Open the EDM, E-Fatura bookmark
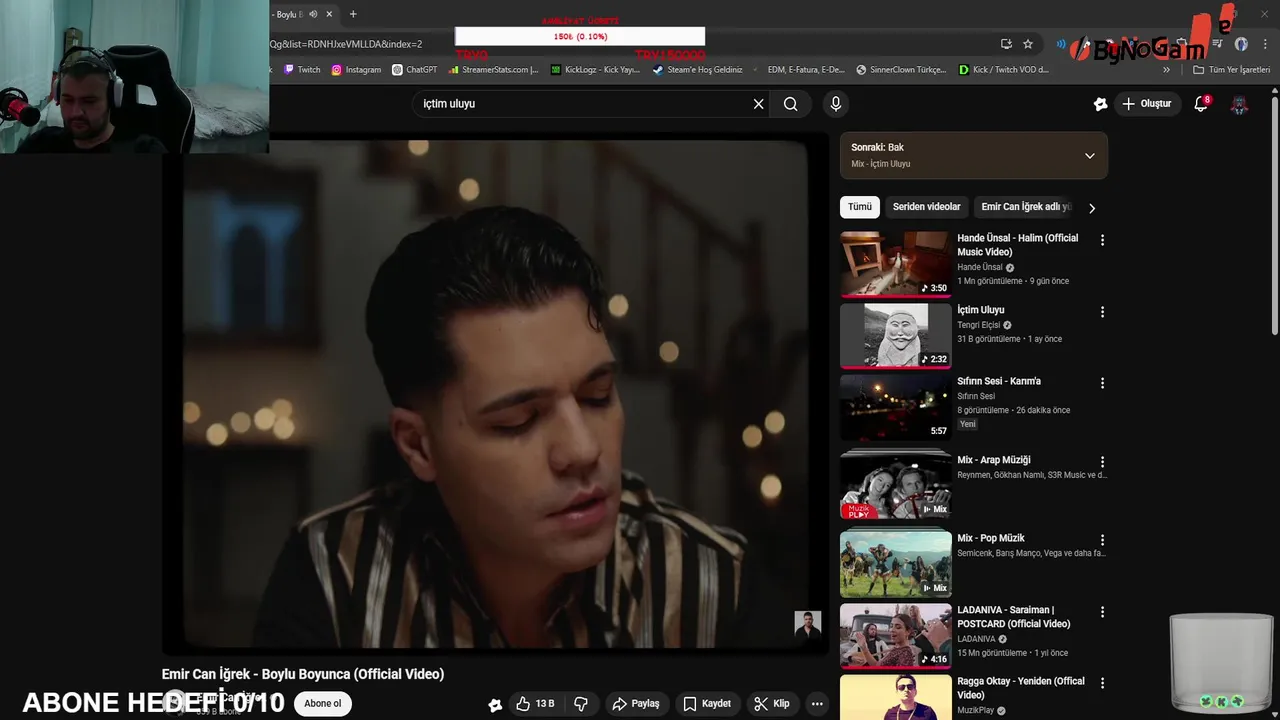Image resolution: width=1280 pixels, height=720 pixels. [x=798, y=70]
